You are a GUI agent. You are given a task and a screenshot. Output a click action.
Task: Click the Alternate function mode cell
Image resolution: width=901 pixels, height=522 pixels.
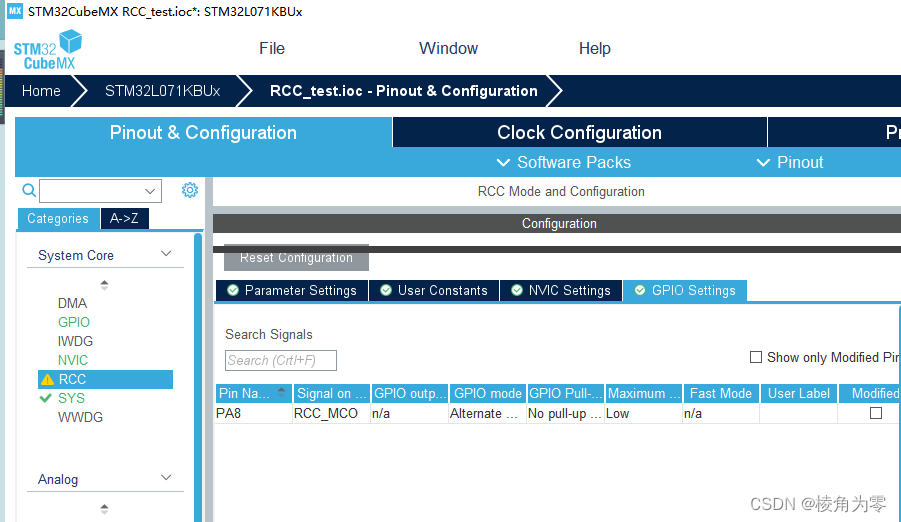point(487,413)
